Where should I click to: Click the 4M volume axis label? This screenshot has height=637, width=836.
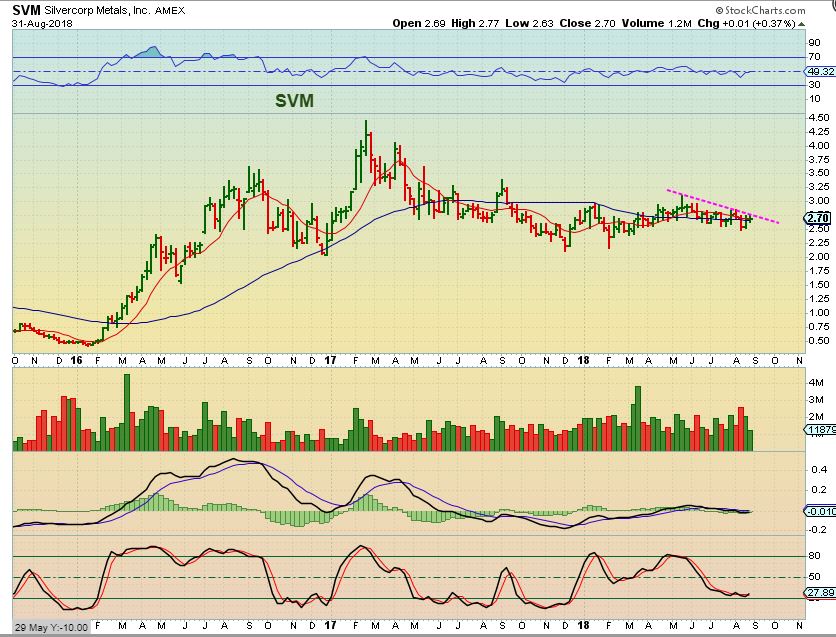(x=816, y=383)
